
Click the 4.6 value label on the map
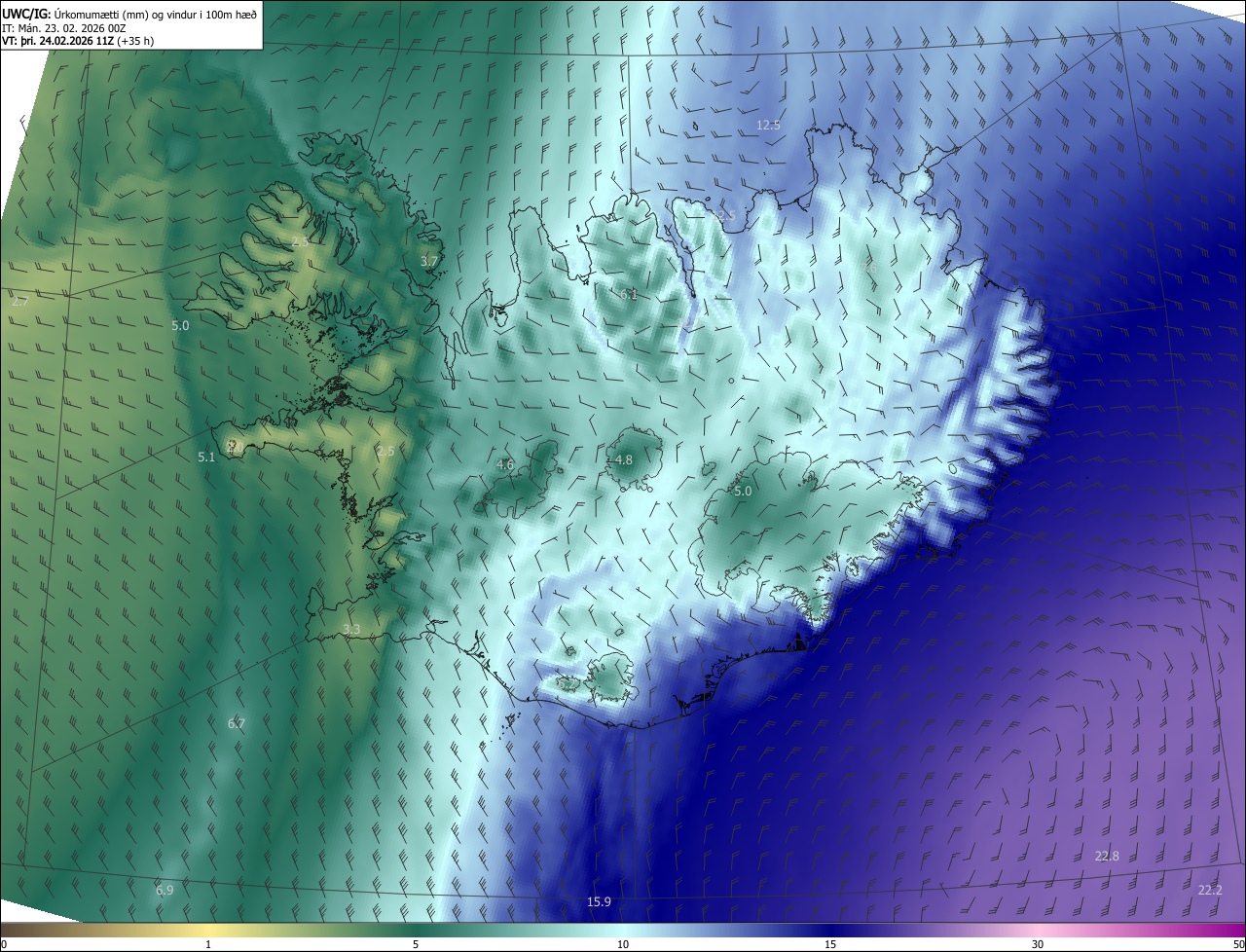[x=505, y=464]
